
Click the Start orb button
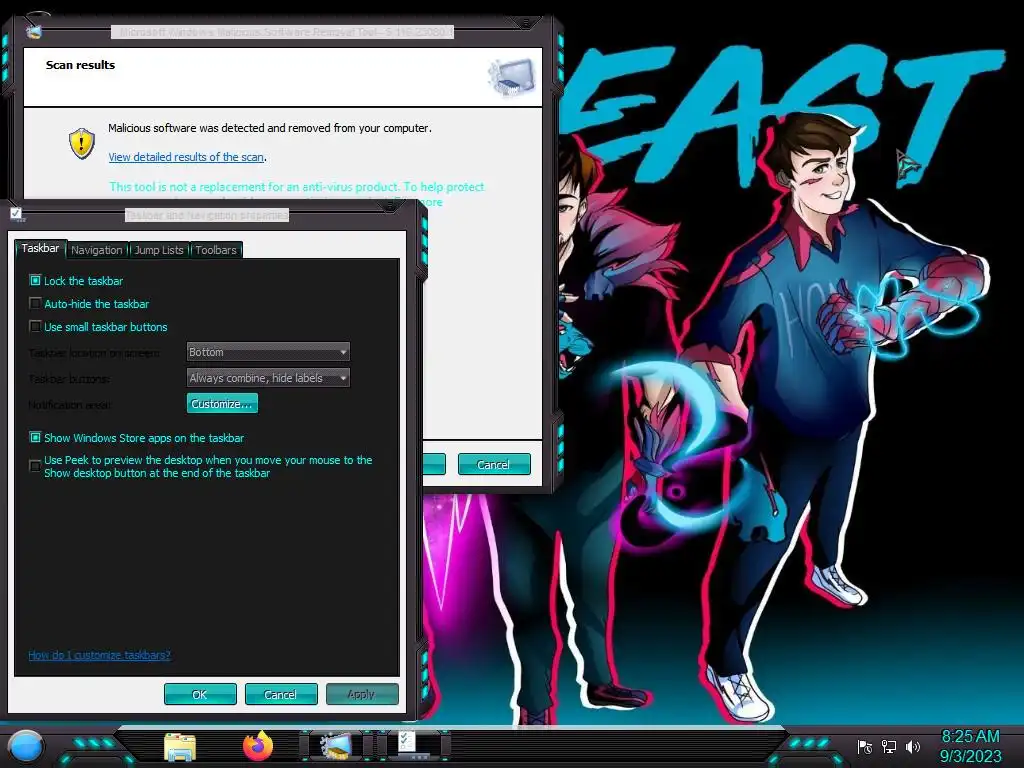point(26,747)
